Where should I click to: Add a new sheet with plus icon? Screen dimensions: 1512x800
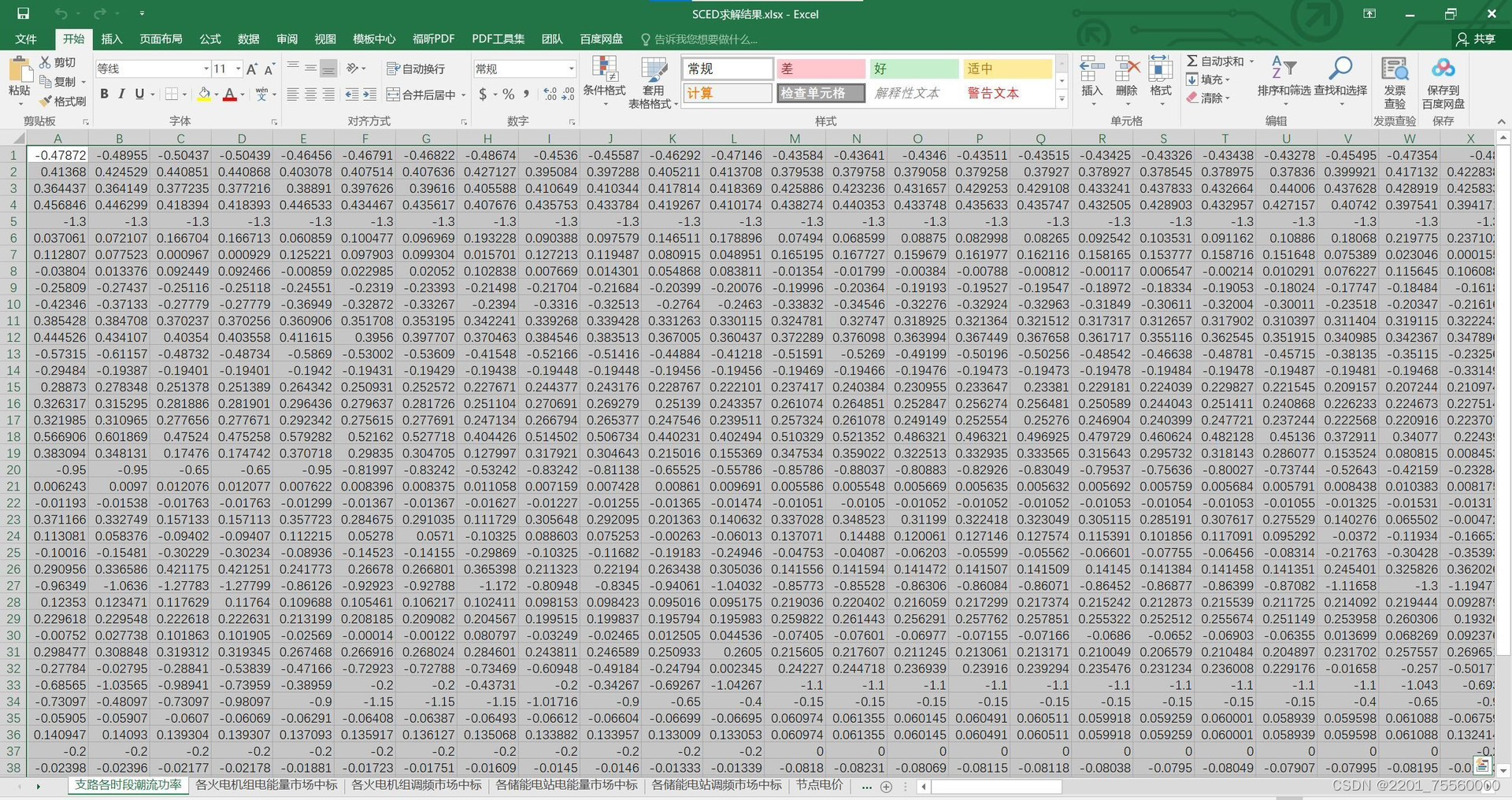886,786
